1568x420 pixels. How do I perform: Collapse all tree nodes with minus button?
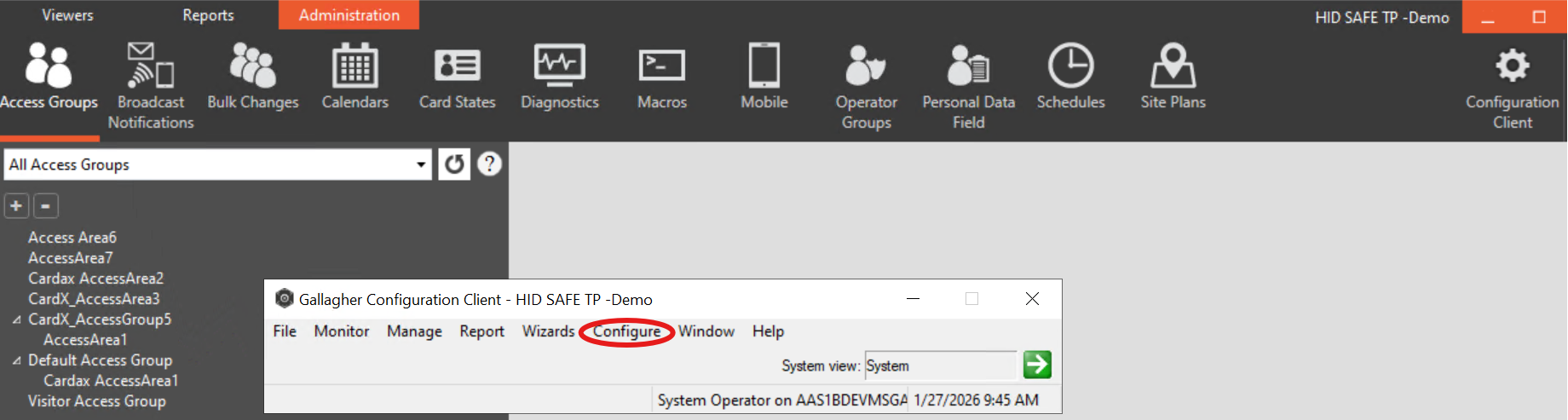(46, 205)
